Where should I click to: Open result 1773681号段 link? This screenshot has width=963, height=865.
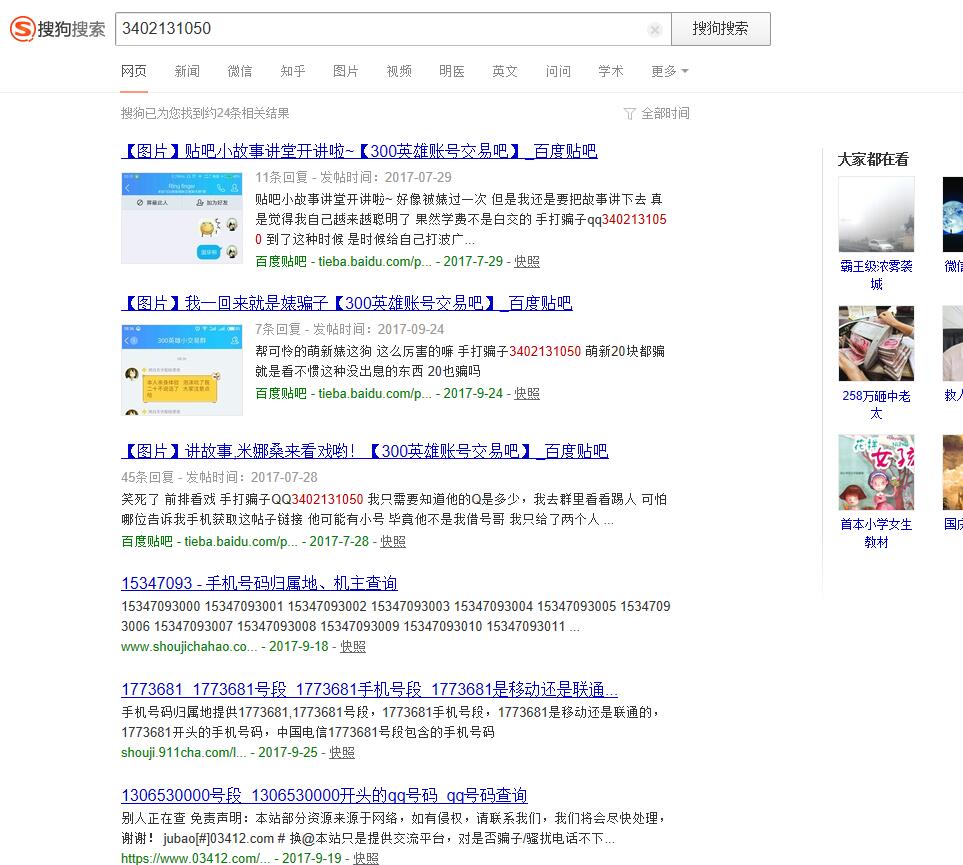click(x=369, y=689)
